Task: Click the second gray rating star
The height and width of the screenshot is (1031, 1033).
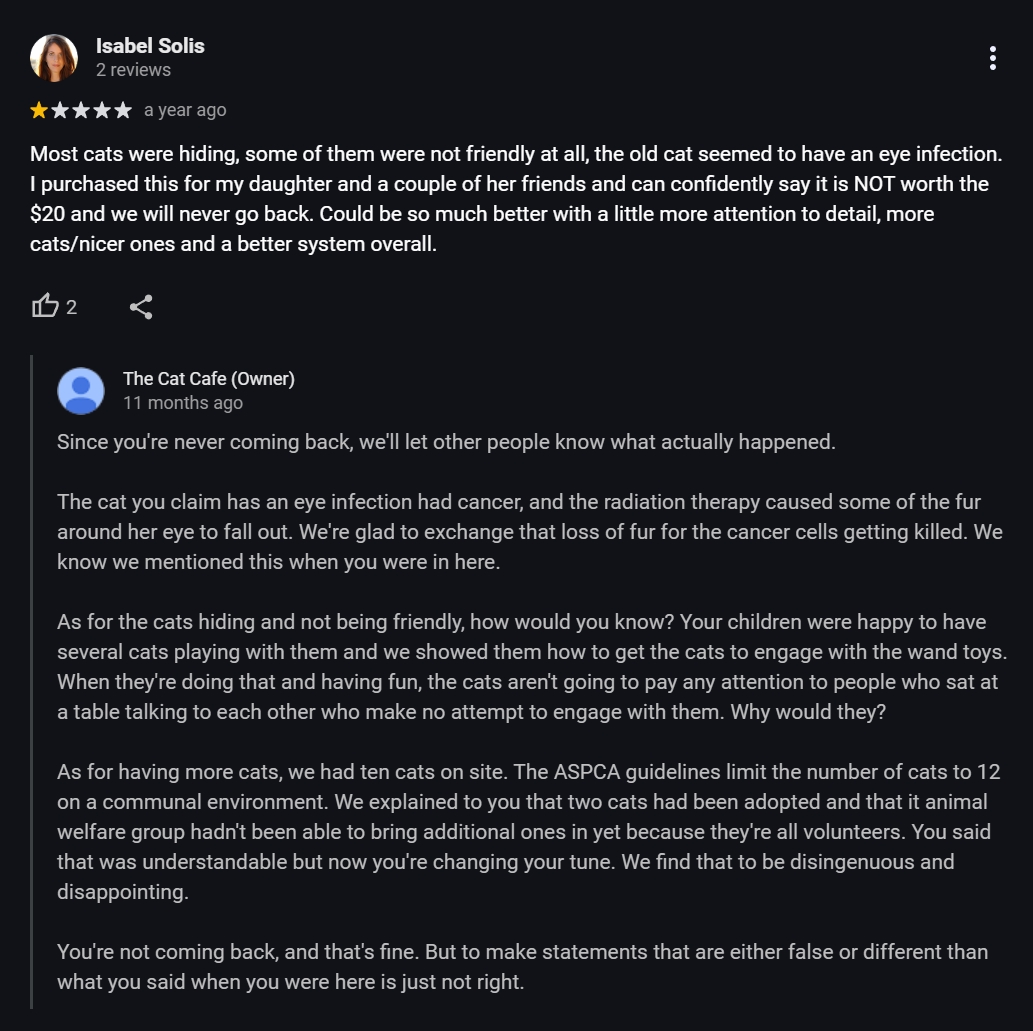Action: coord(60,110)
